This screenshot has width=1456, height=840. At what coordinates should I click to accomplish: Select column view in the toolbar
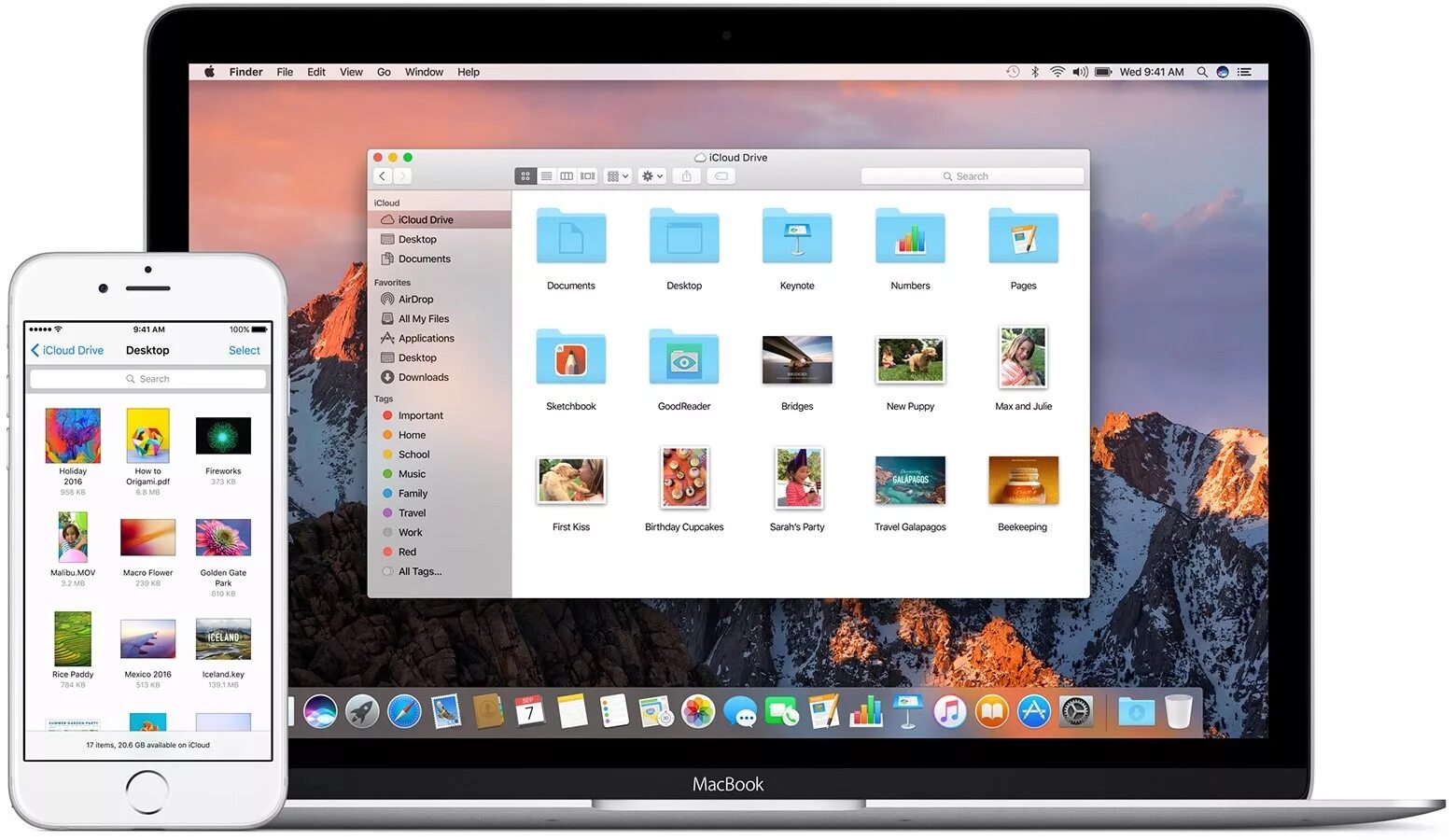click(567, 176)
